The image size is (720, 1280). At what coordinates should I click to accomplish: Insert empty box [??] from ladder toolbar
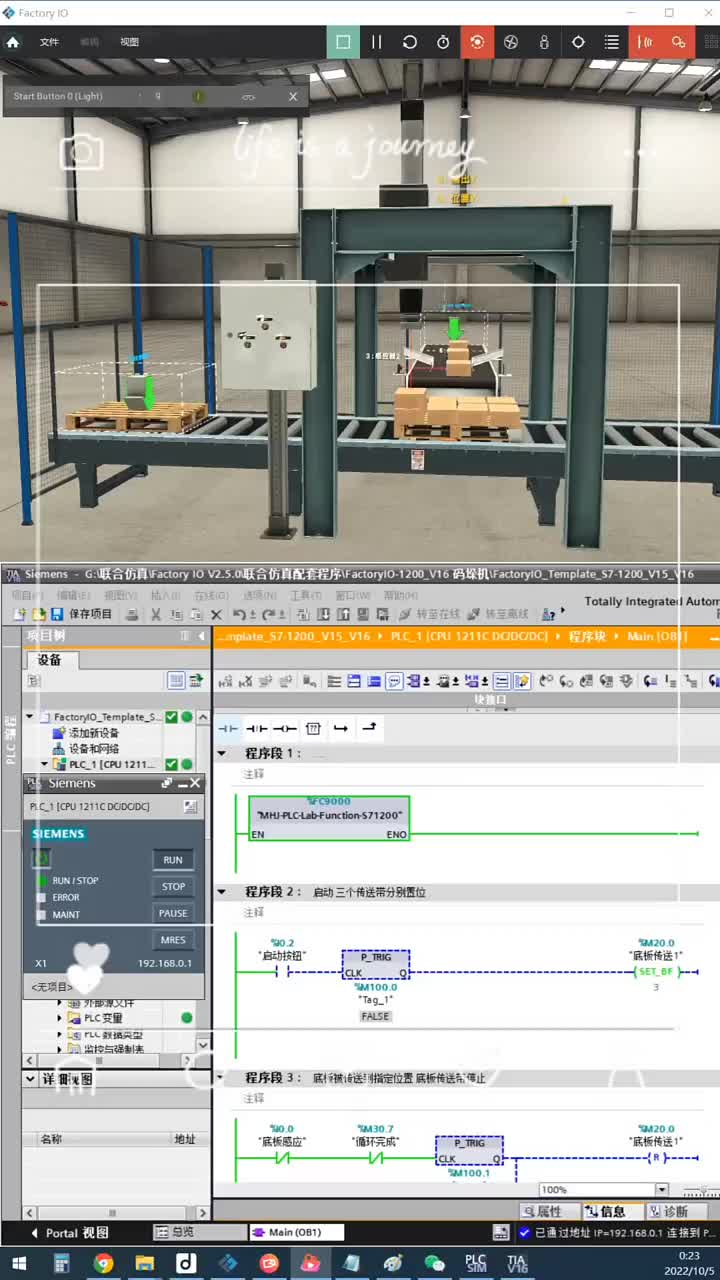[x=313, y=728]
